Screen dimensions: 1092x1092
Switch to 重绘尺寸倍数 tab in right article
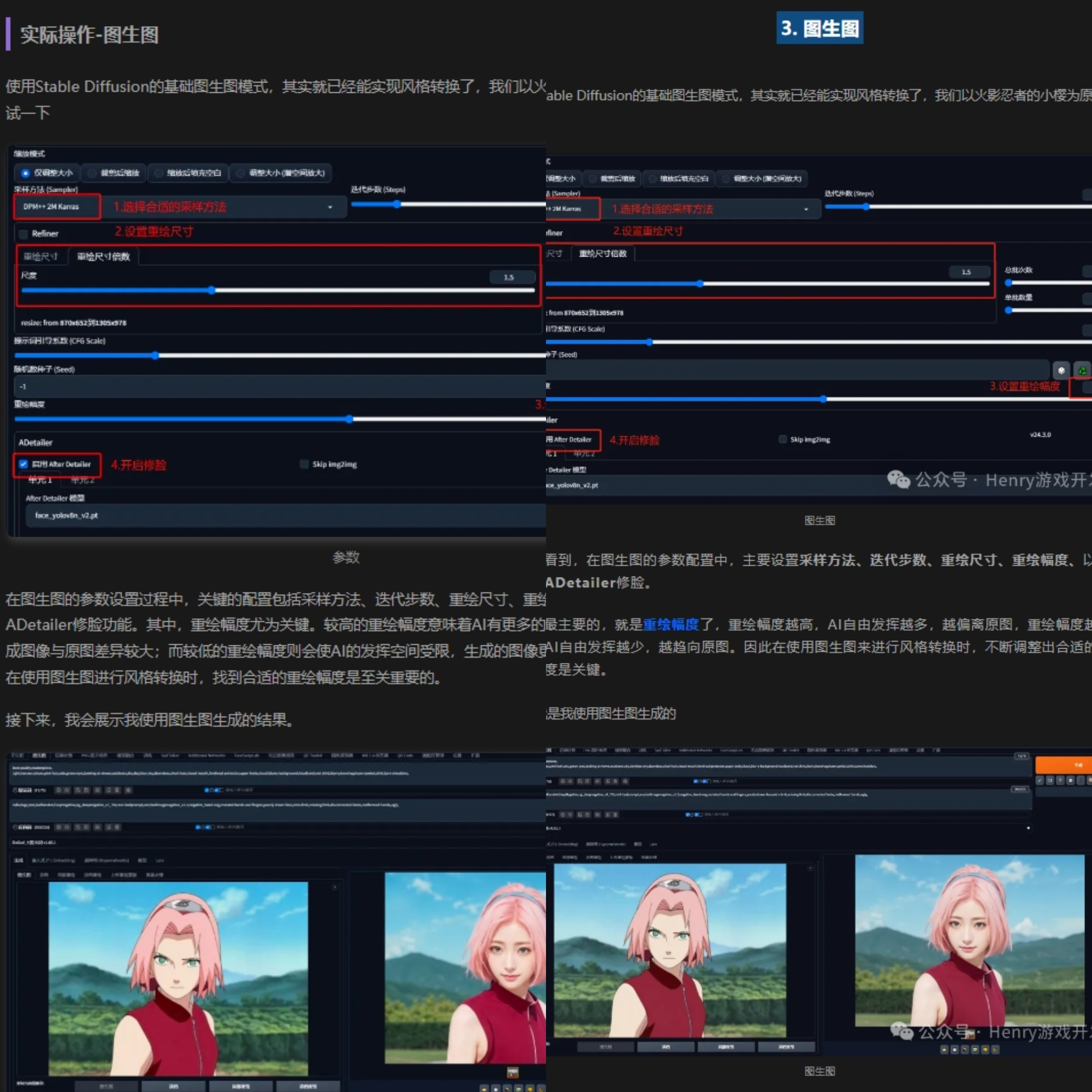[x=603, y=253]
